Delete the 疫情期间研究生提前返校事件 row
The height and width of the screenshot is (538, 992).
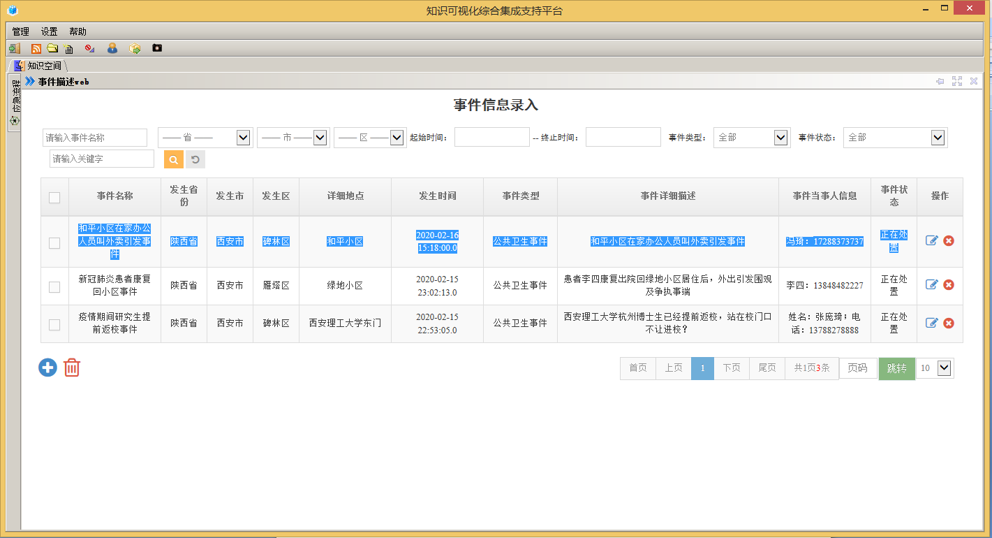tap(948, 323)
